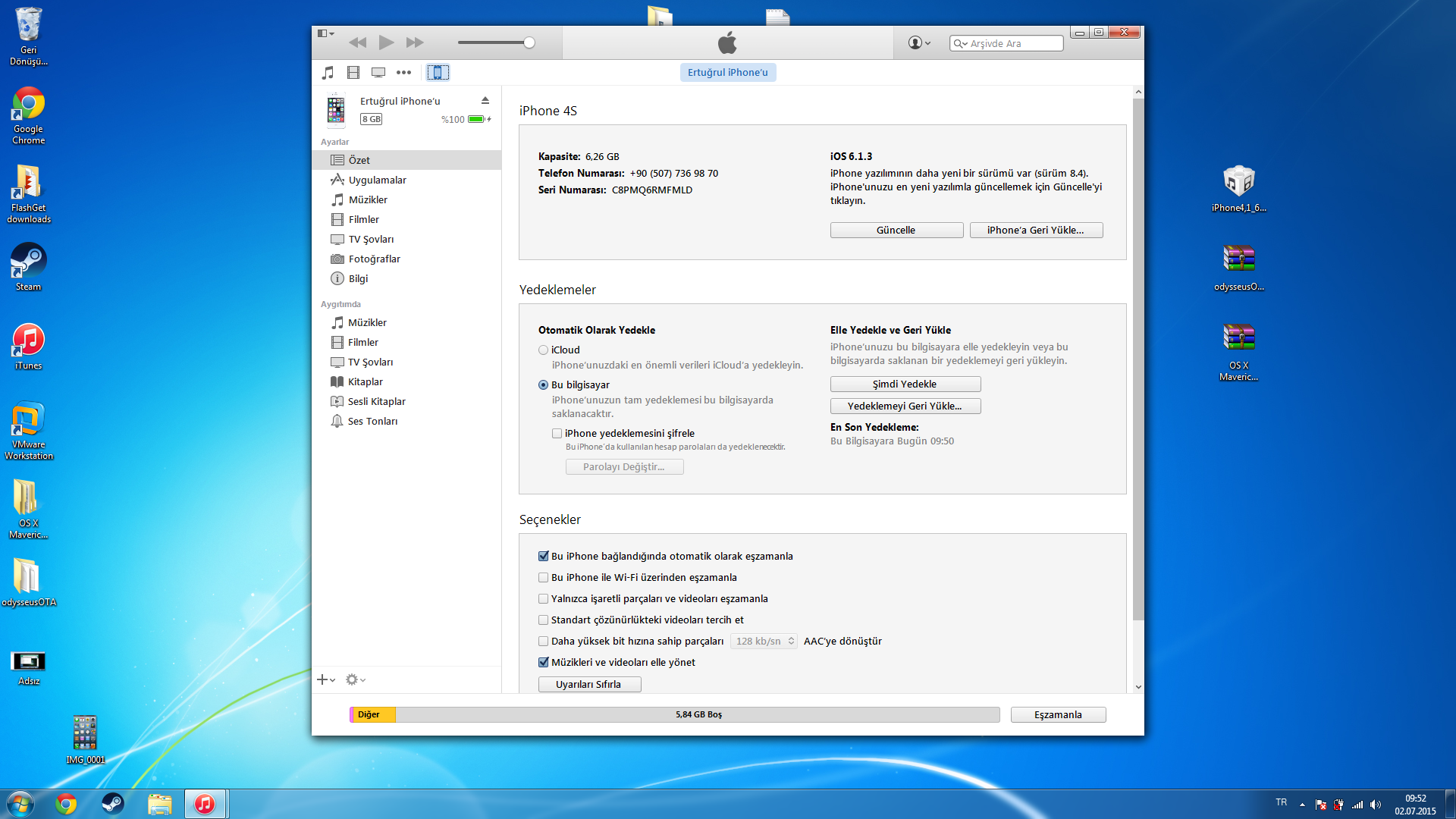Viewport: 1456px width, 819px height.
Task: Open Google Chrome from the taskbar
Action: click(66, 804)
